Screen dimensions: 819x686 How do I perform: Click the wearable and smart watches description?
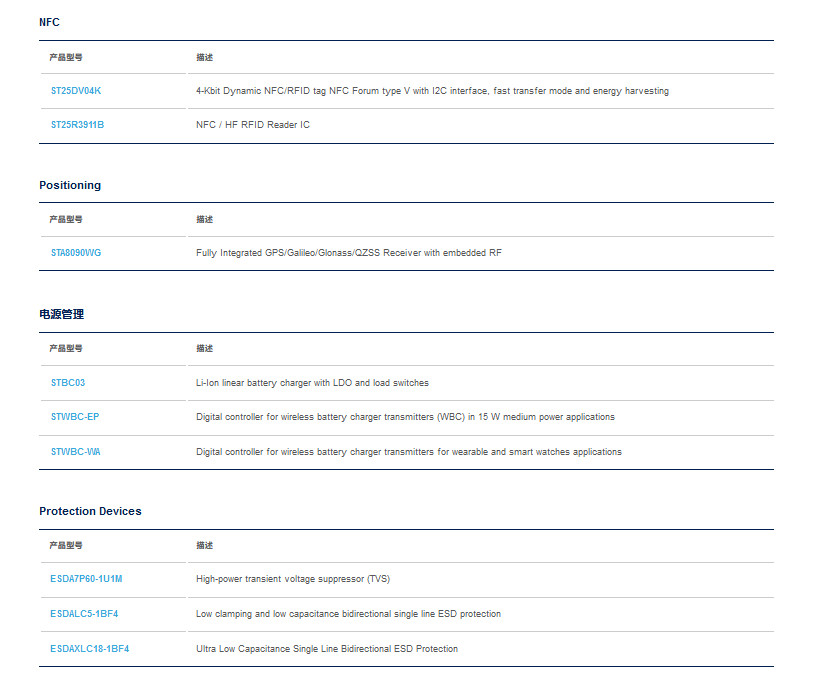pyautogui.click(x=409, y=452)
